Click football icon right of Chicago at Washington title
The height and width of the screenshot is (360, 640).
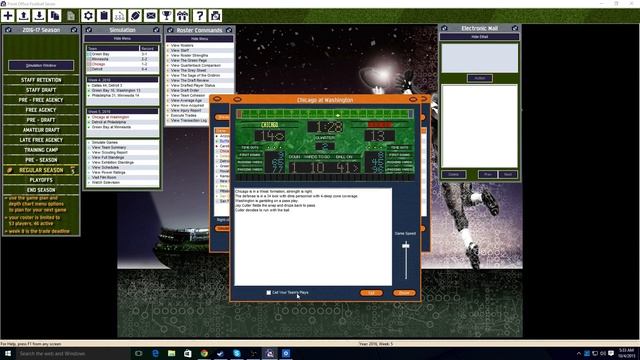(413, 99)
